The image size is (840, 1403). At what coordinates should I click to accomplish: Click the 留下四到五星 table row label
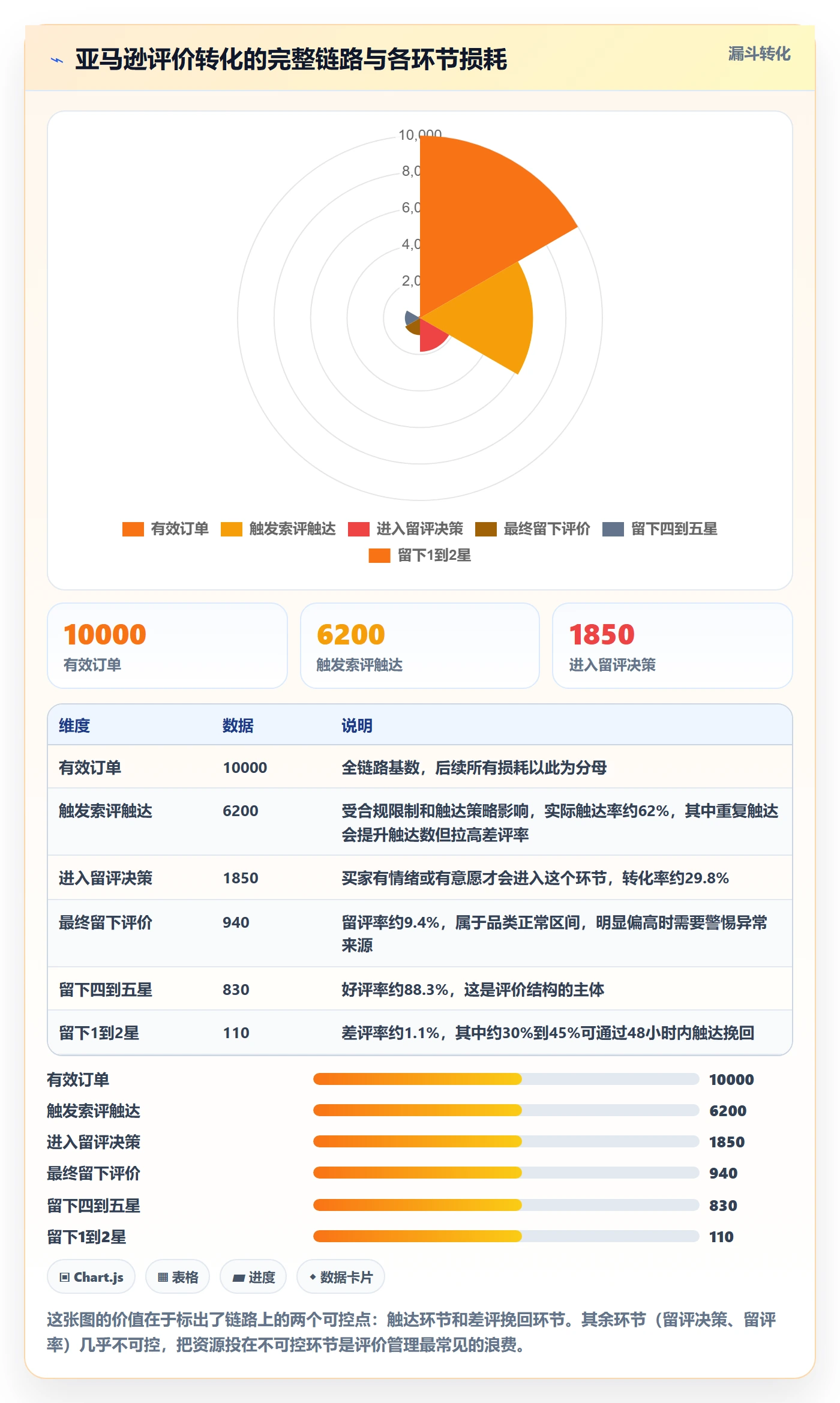coord(106,990)
